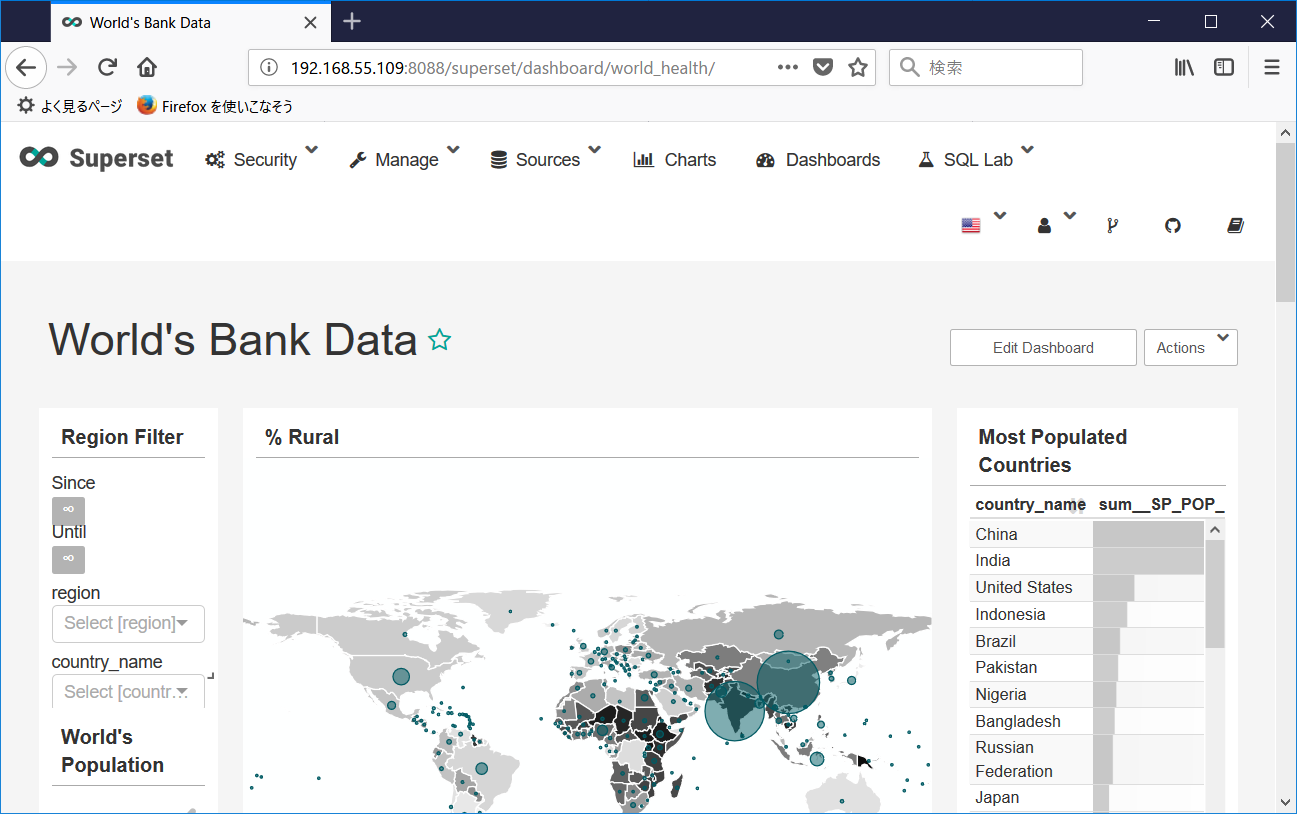Viewport: 1297px width, 814px height.
Task: Click the Edit Dashboard button
Action: 1043,348
